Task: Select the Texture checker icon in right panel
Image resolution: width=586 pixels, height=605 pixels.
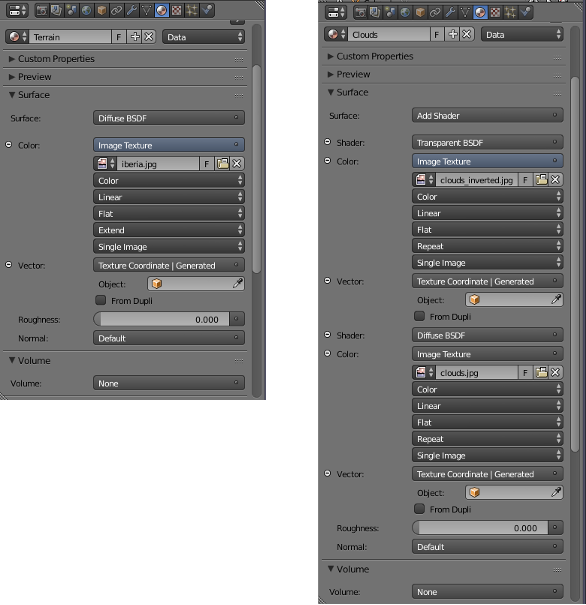Action: click(495, 13)
